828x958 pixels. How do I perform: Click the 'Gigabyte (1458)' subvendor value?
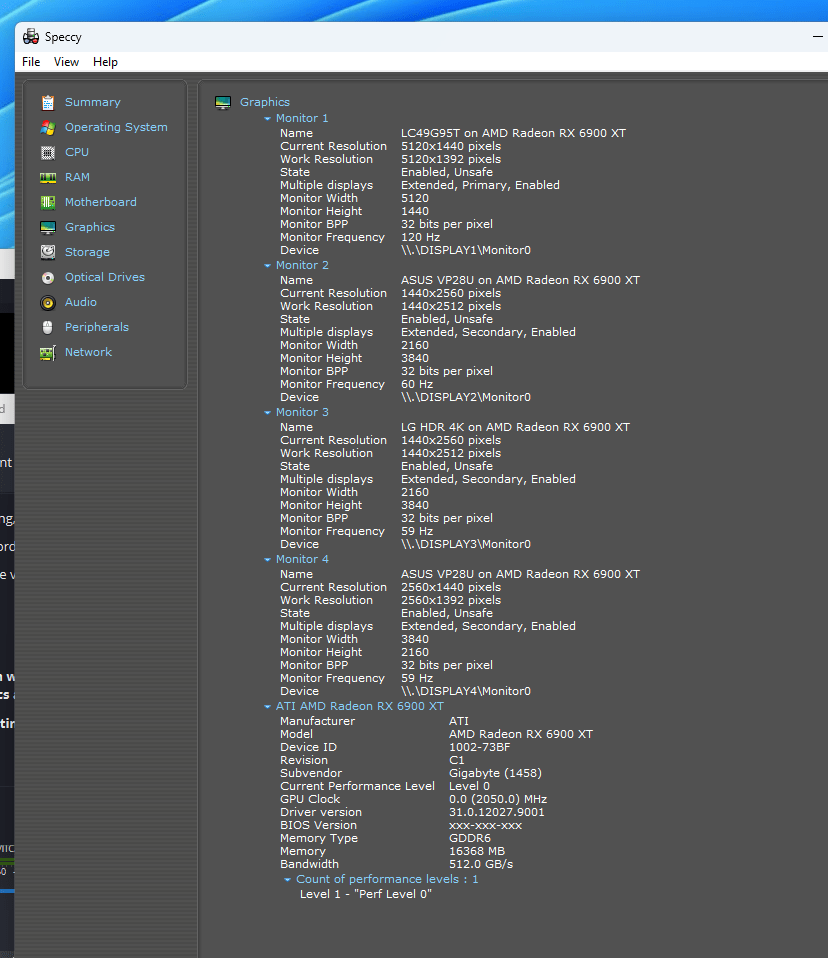495,773
